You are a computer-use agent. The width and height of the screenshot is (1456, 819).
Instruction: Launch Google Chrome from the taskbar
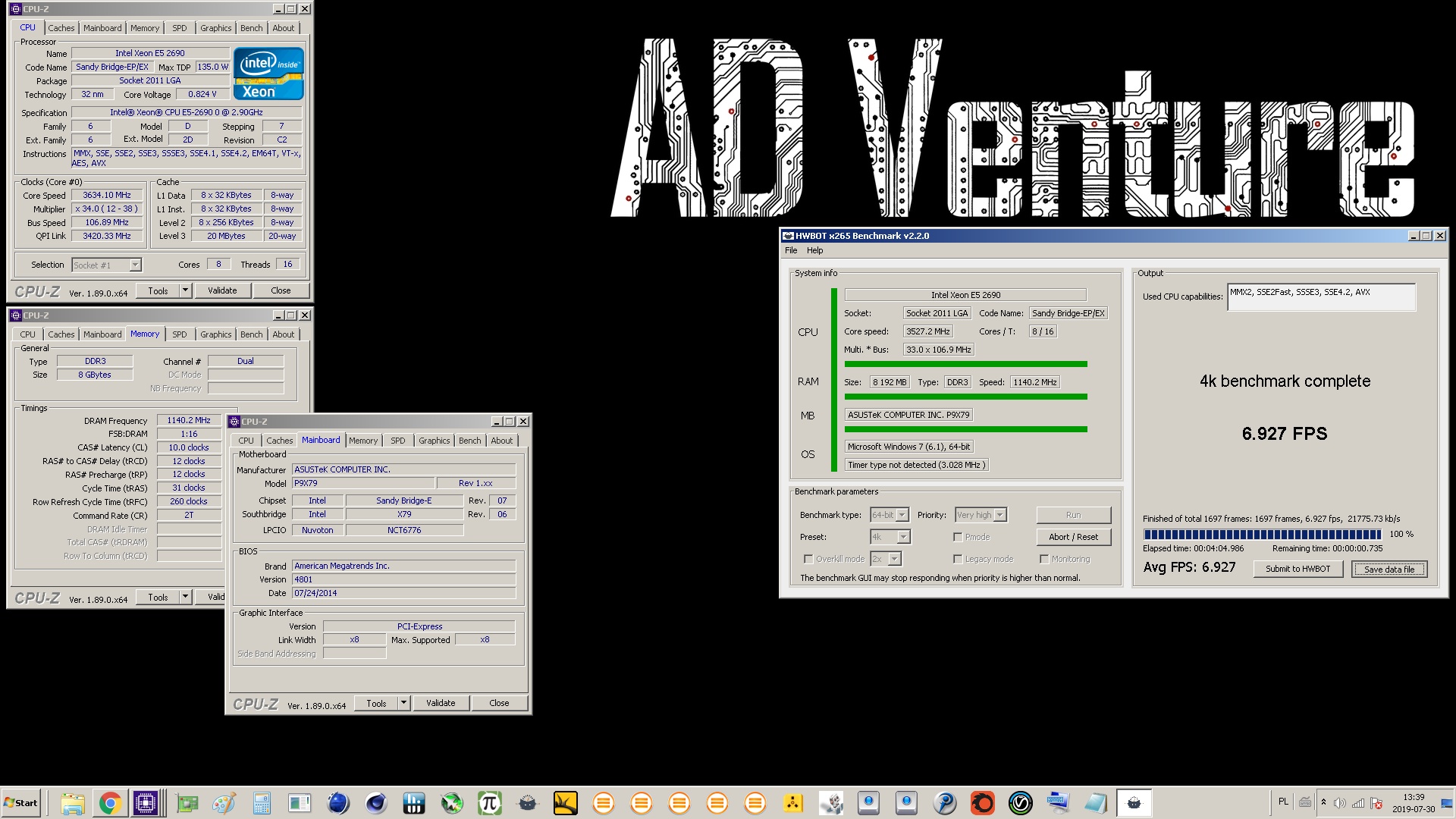tap(110, 803)
